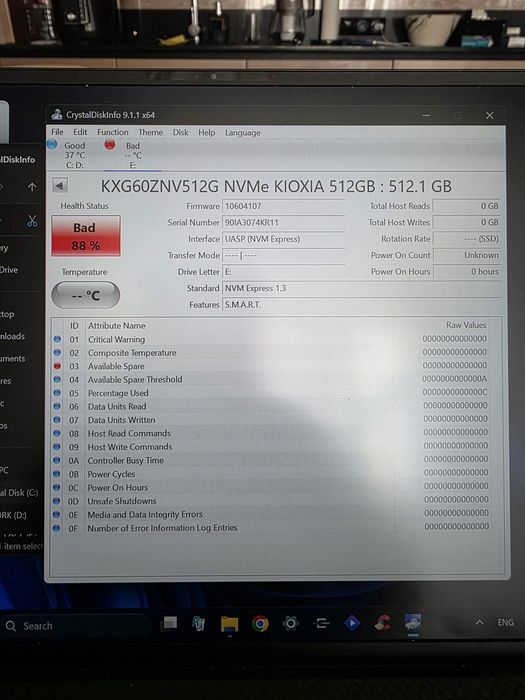Click the Total Host Writes value 0 GB
525x700 pixels.
[x=467, y=222]
